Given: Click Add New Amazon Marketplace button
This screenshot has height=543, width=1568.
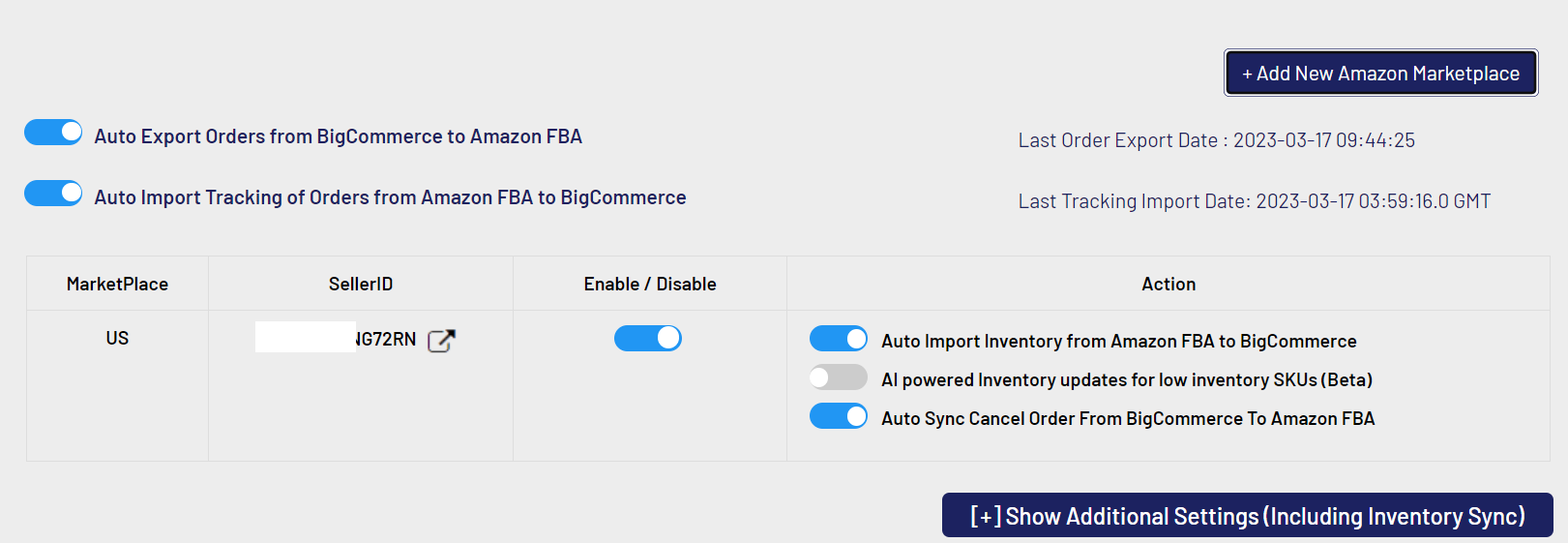Looking at the screenshot, I should 1380,74.
